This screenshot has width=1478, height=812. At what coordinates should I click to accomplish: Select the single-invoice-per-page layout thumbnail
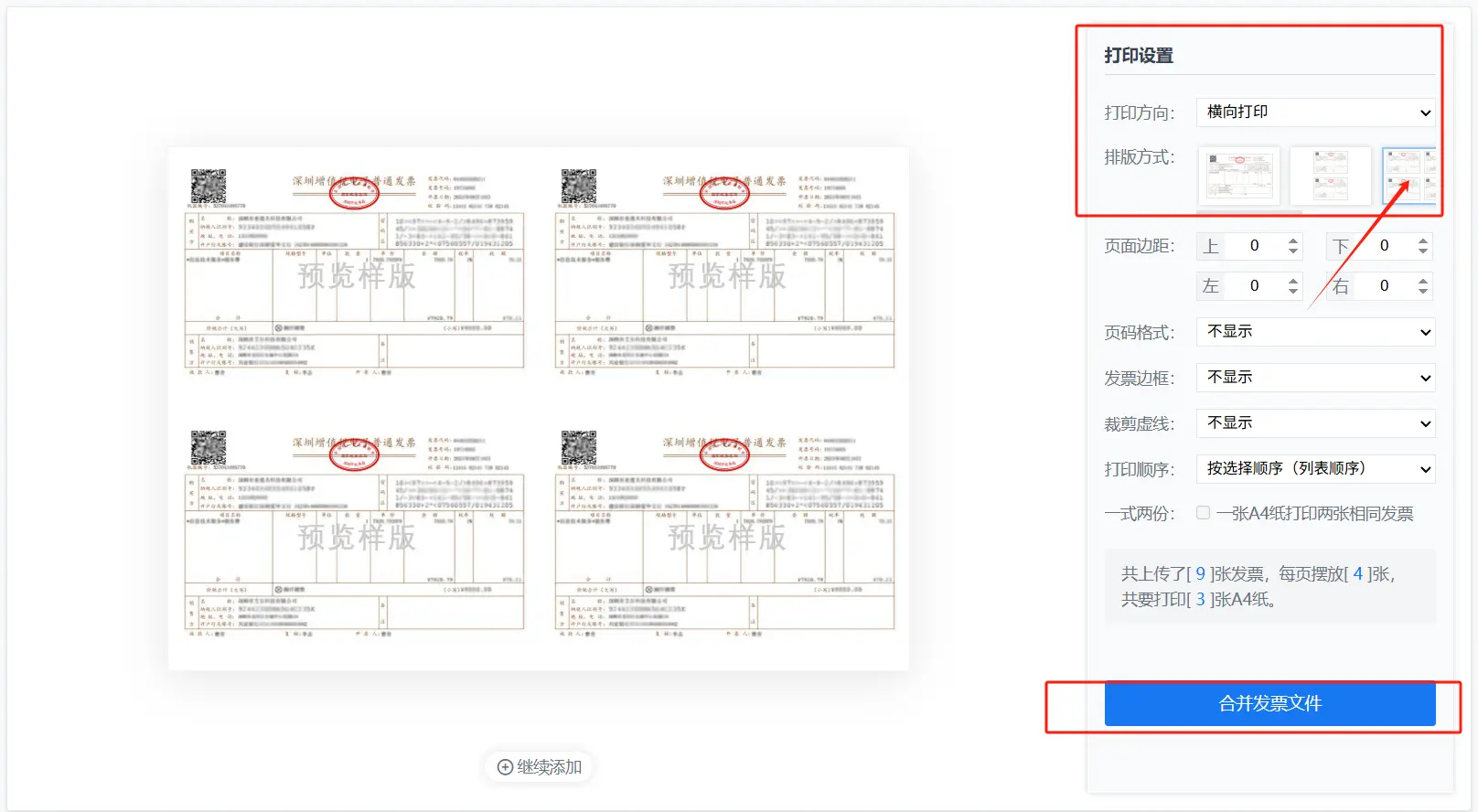1238,176
